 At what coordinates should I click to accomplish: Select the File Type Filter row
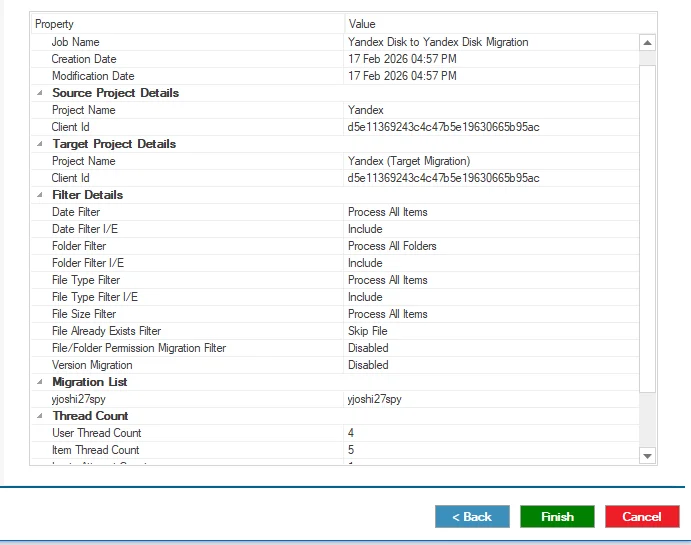(335, 280)
